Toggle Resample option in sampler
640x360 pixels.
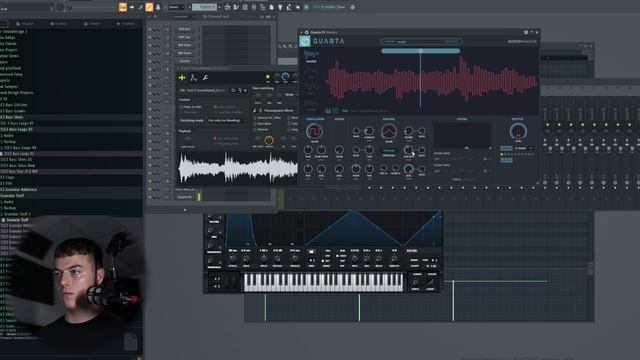[182, 112]
